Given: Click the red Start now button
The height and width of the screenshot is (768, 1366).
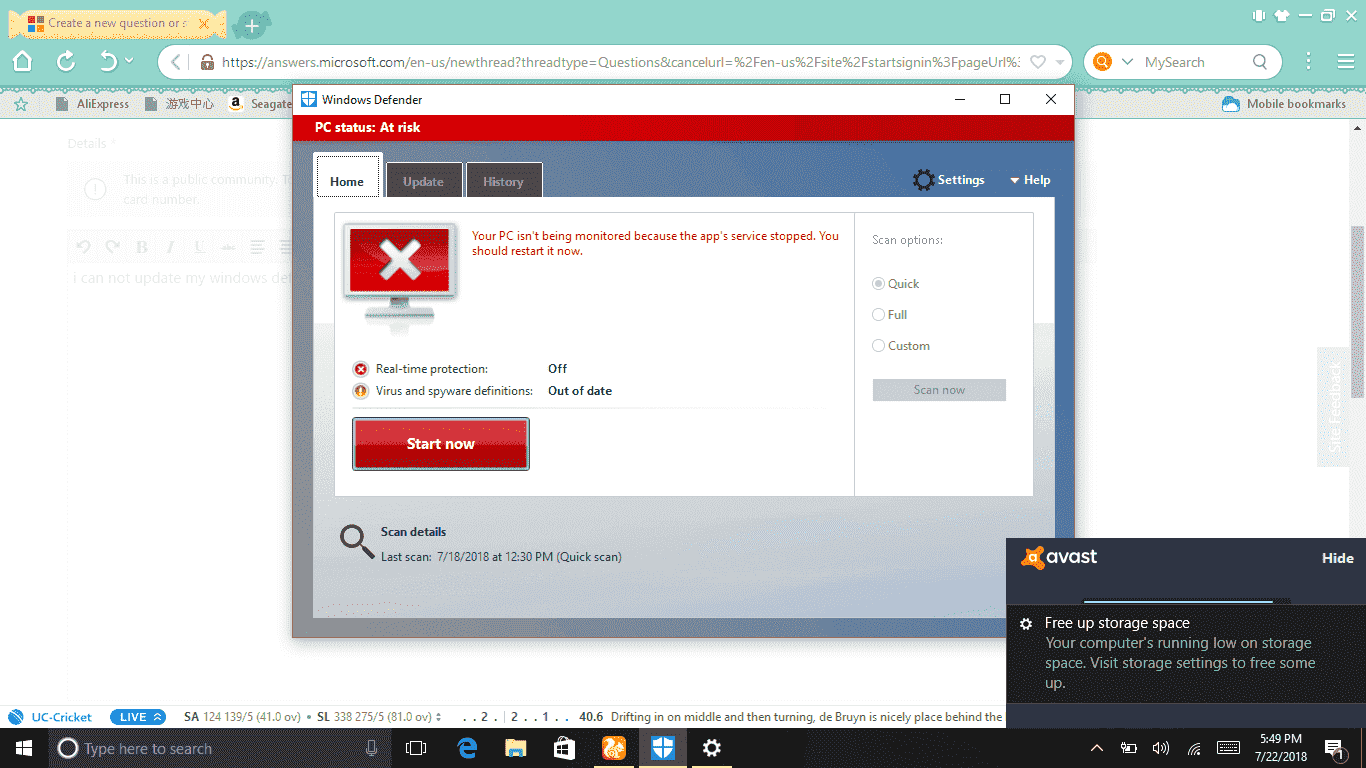Looking at the screenshot, I should coord(441,444).
